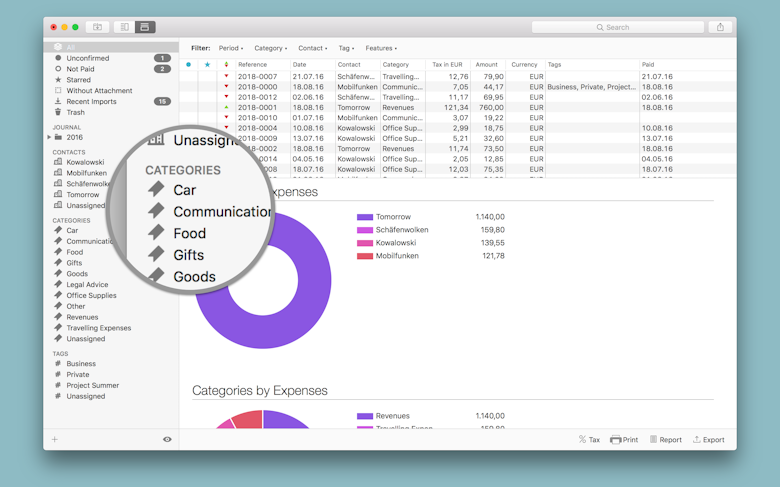Click the Business hashtag icon
Screen dimensions: 780x487
pyautogui.click(x=58, y=364)
